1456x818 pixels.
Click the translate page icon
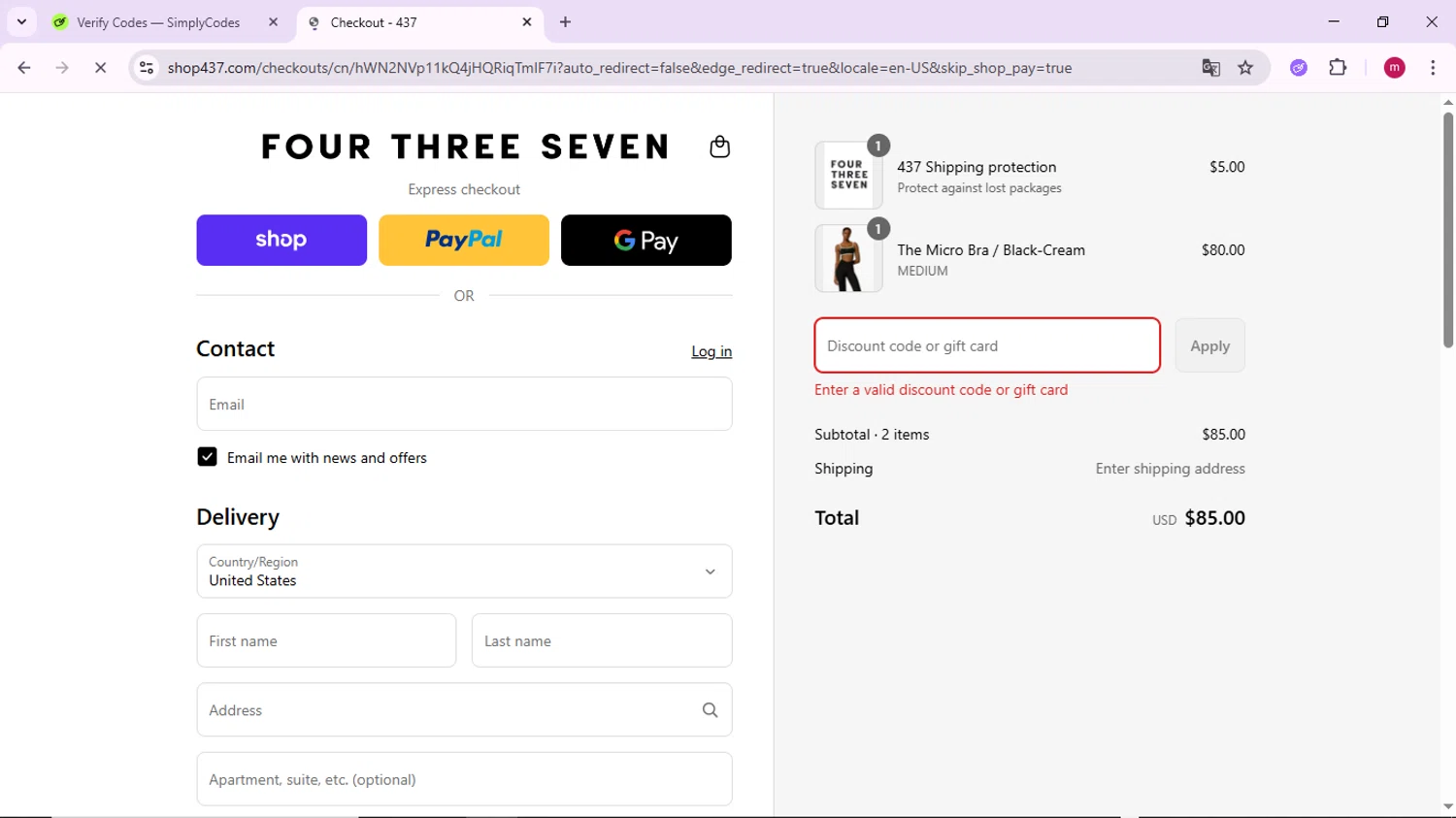(x=1210, y=68)
